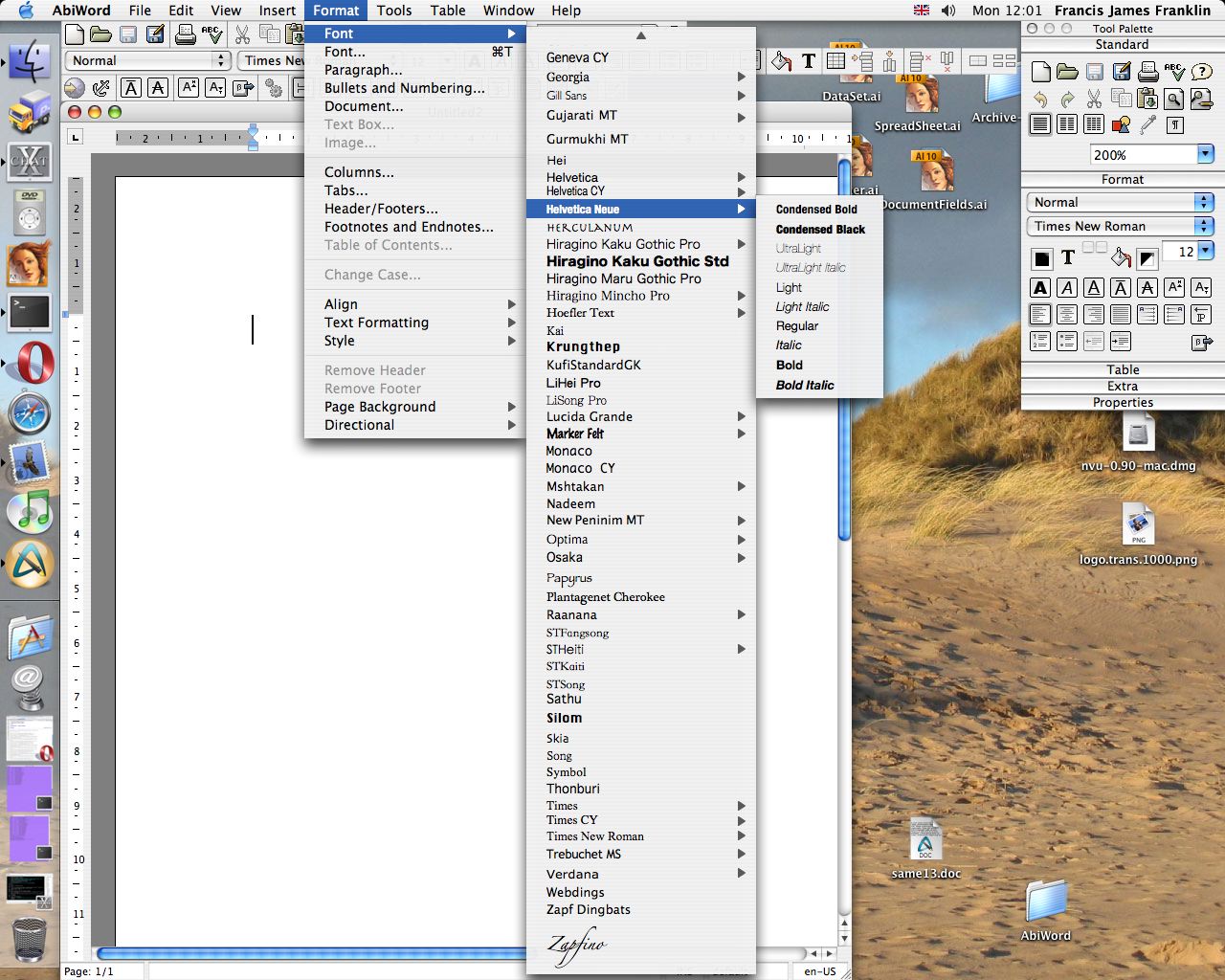This screenshot has width=1225, height=980.
Task: Click increase indent icon in Tool Palette
Action: 1121,341
